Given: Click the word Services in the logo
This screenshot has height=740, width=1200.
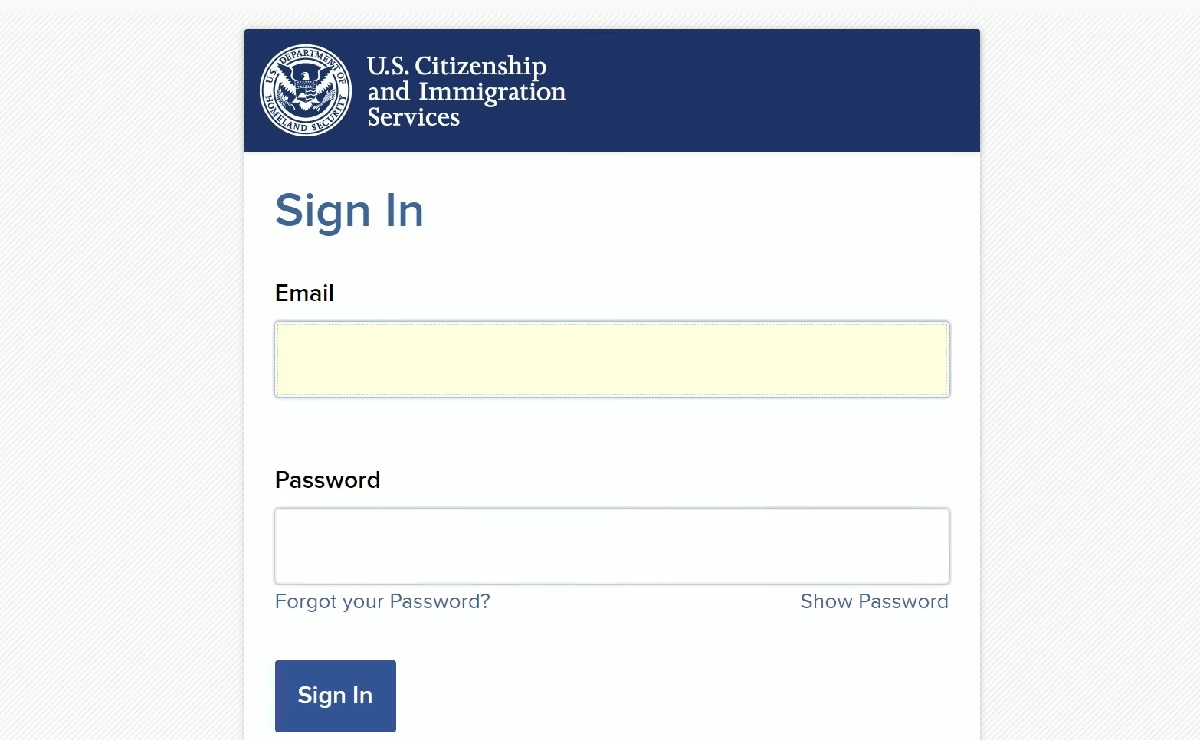Looking at the screenshot, I should (x=413, y=117).
